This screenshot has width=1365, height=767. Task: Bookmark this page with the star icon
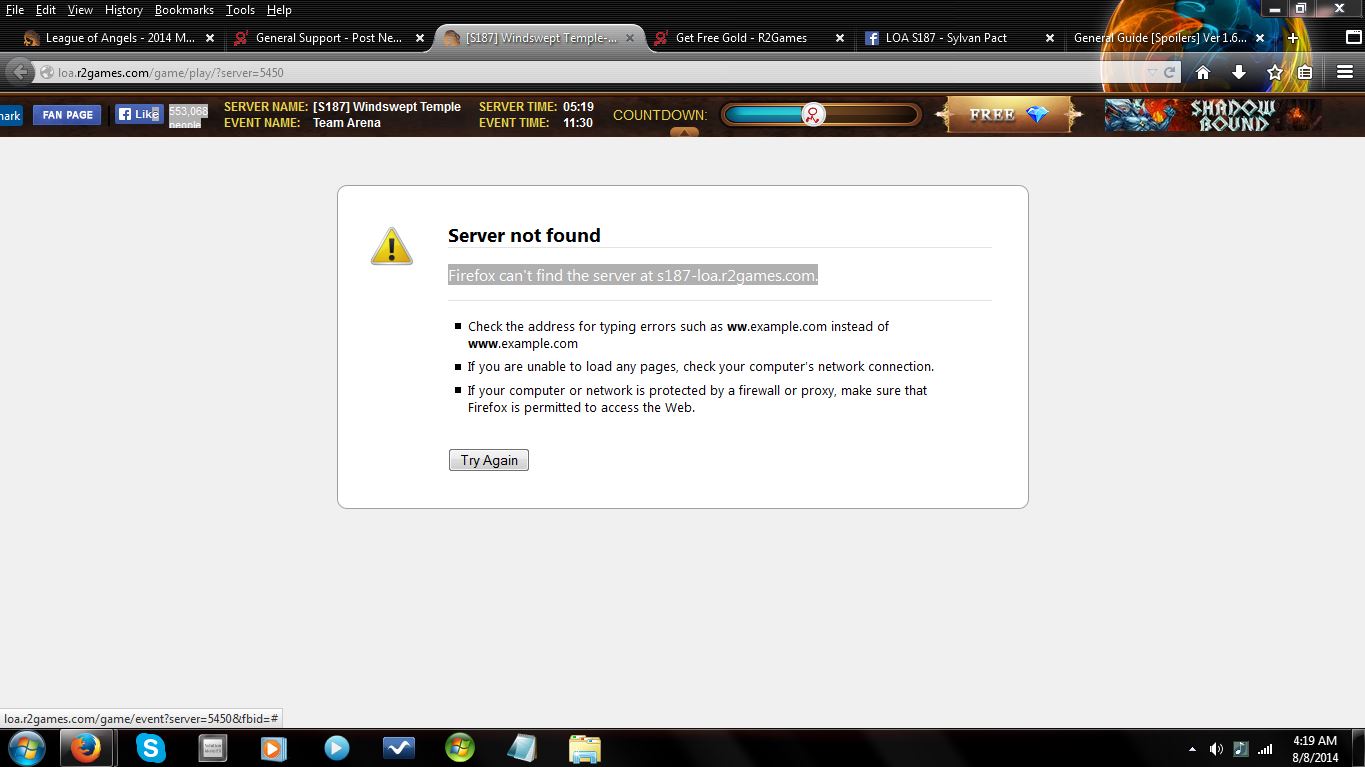[x=1274, y=72]
